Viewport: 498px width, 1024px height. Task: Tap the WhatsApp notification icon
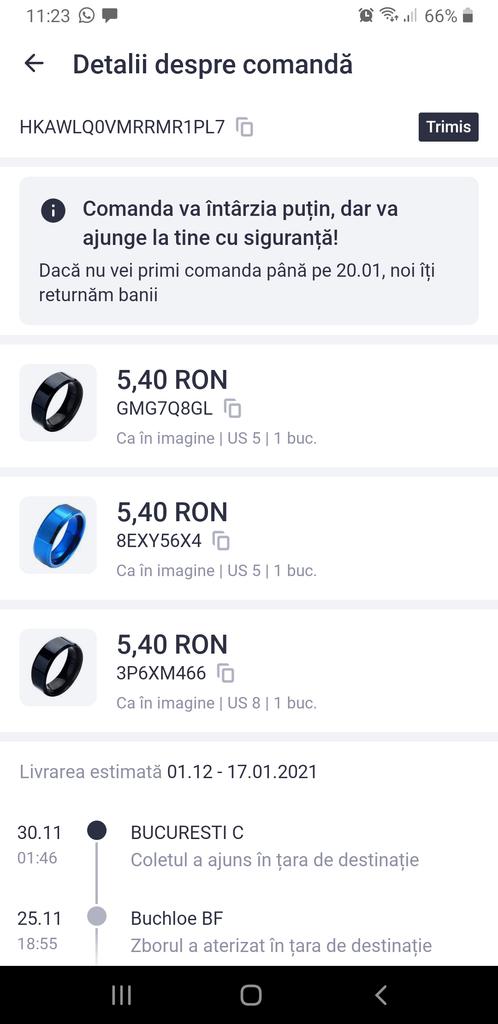[x=86, y=16]
